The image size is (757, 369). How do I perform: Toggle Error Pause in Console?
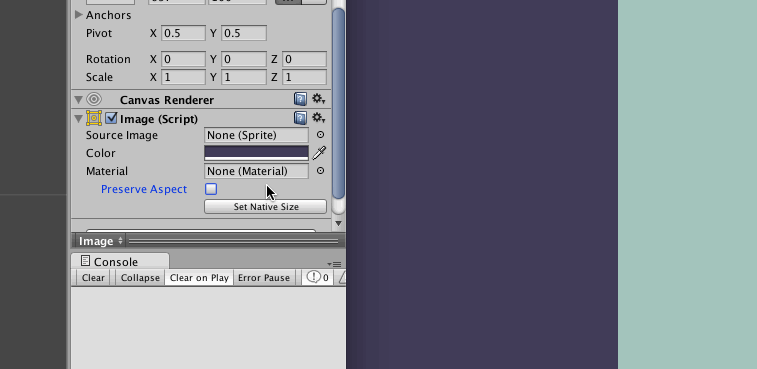[264, 278]
